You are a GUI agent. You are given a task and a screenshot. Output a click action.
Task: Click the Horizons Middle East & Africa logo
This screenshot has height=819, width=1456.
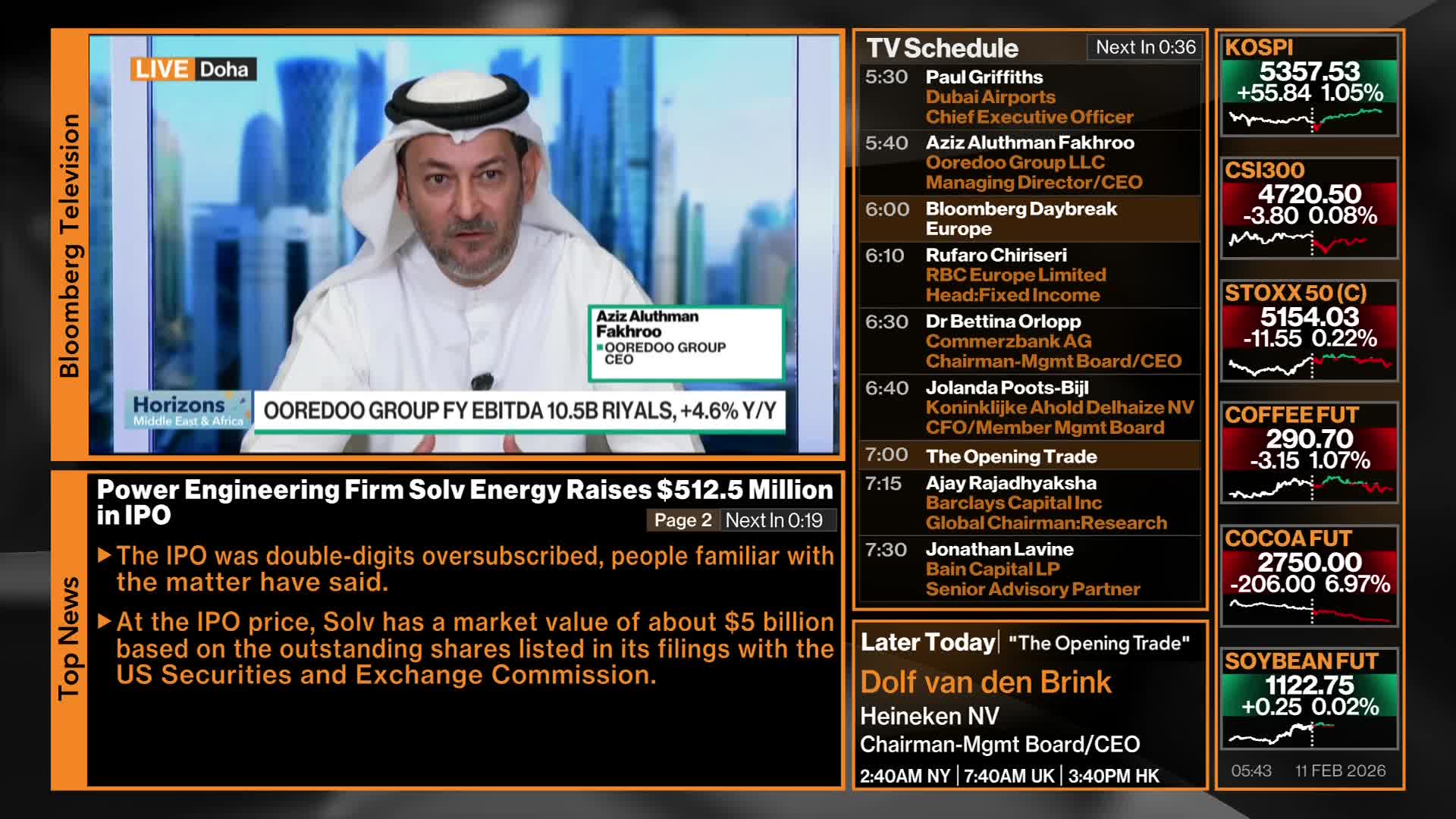tap(188, 410)
